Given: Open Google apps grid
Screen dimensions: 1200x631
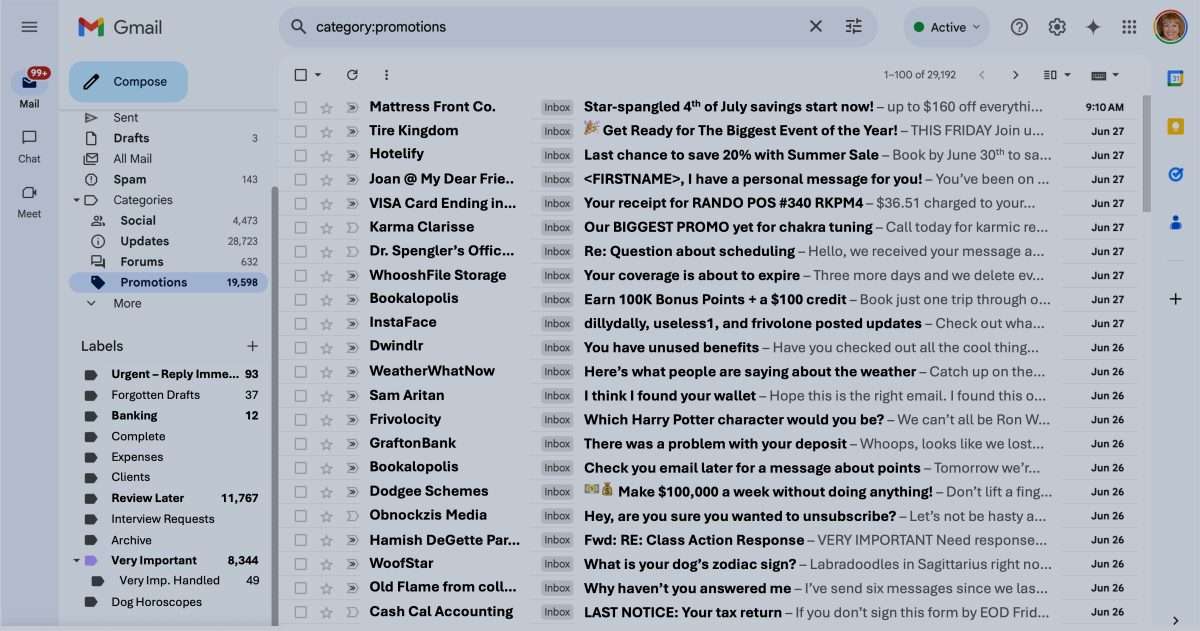Looking at the screenshot, I should click(x=1129, y=27).
